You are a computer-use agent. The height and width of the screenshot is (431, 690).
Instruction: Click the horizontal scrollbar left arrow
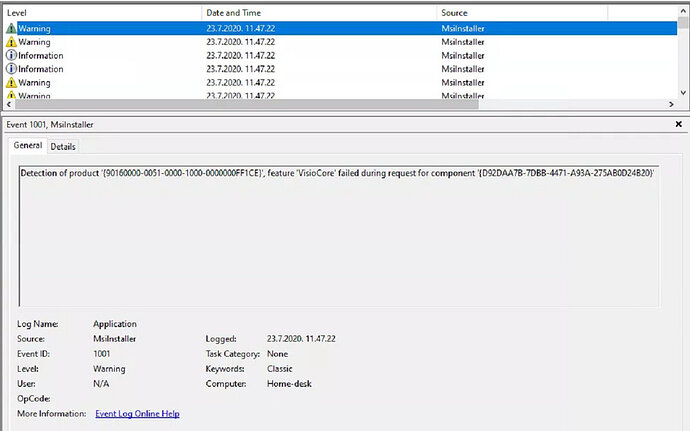(9, 104)
